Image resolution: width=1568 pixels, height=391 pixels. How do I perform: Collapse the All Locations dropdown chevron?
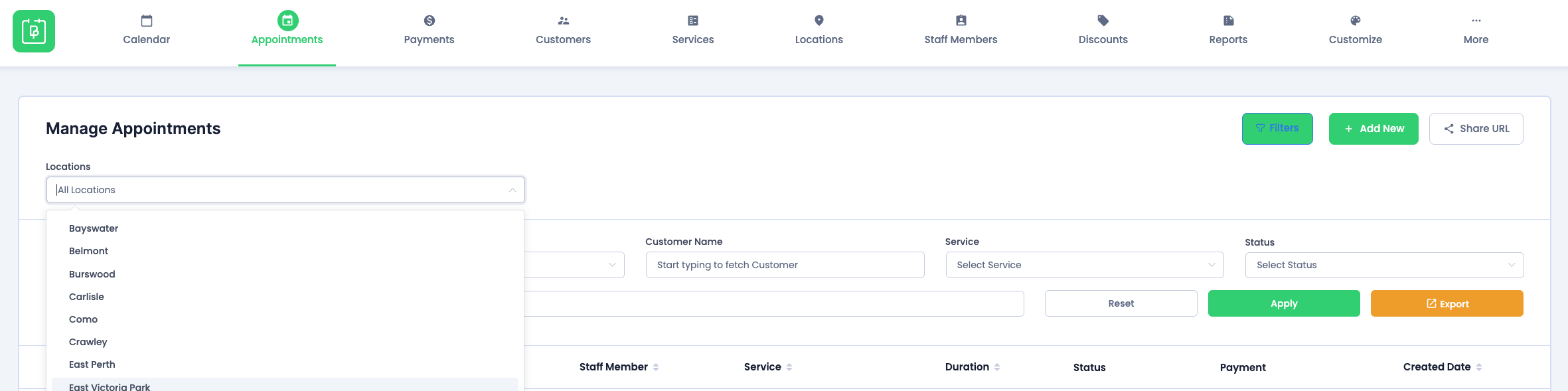[x=512, y=190]
